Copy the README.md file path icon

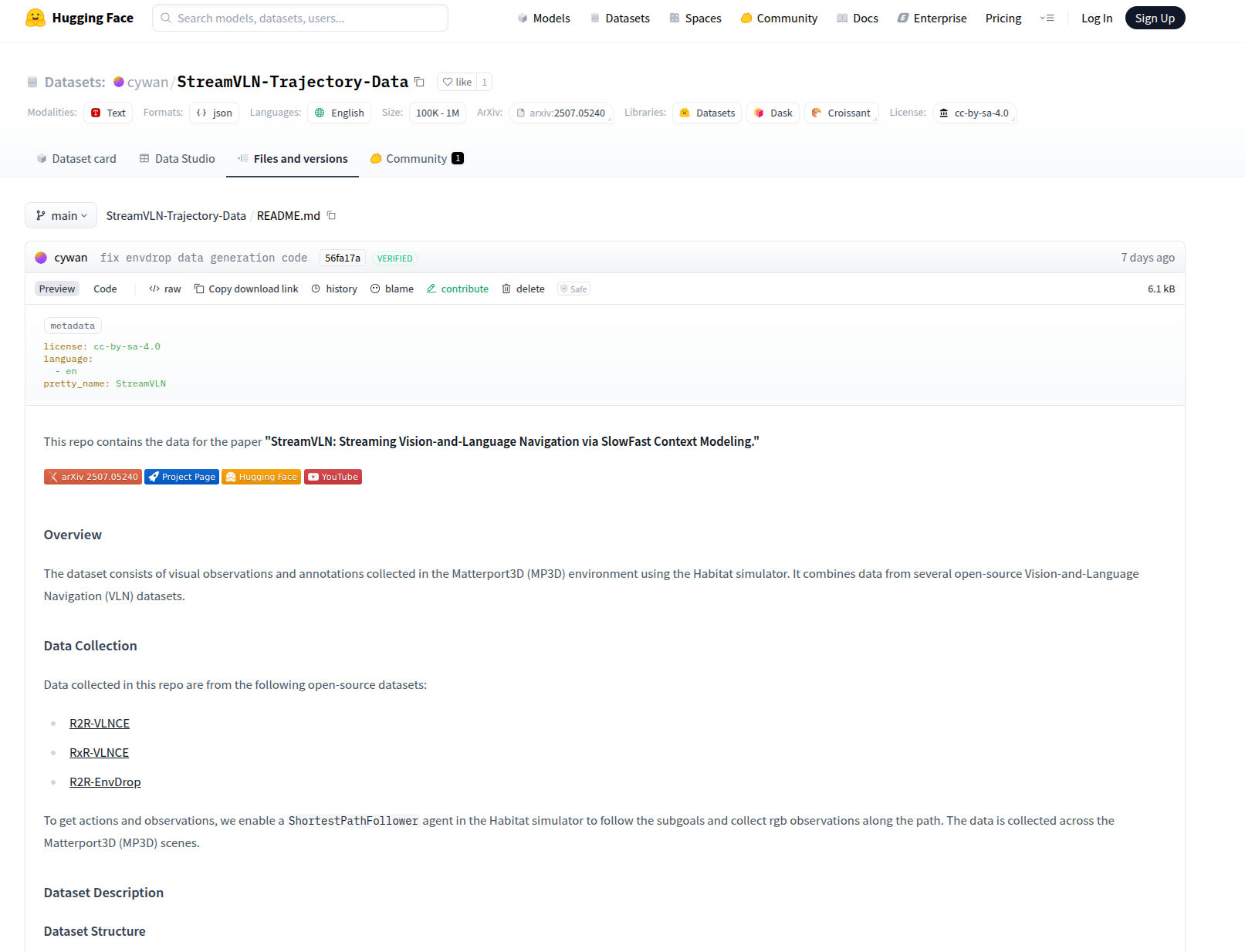331,215
